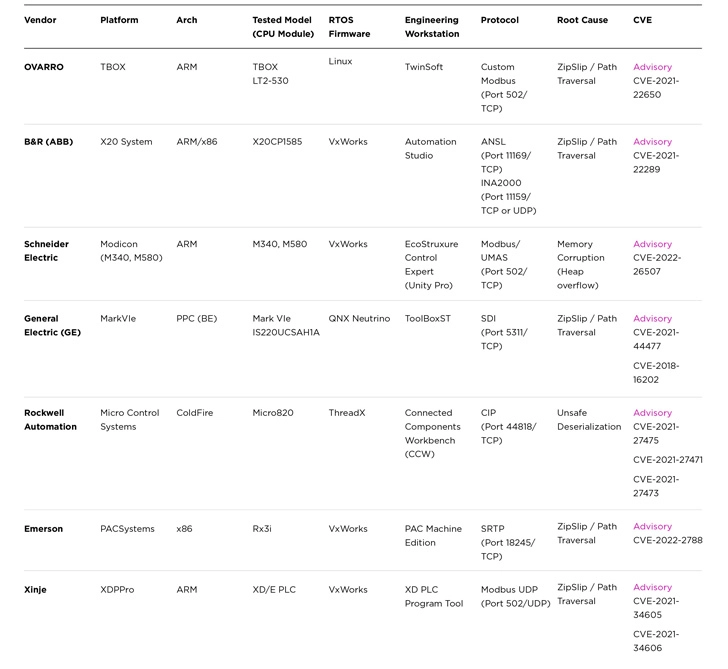This screenshot has width=728, height=669.
Task: Click the OVARRO vendor name
Action: coord(44,67)
